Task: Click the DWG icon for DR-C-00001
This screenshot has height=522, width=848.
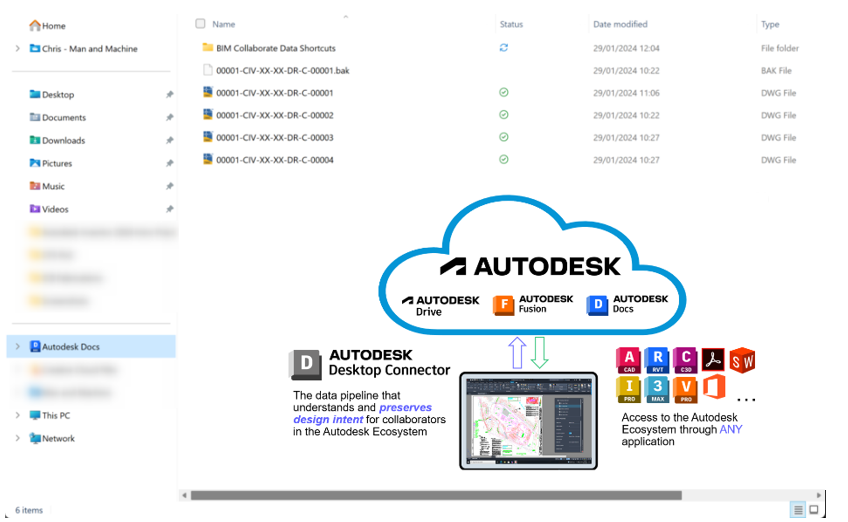Action: 208,92
